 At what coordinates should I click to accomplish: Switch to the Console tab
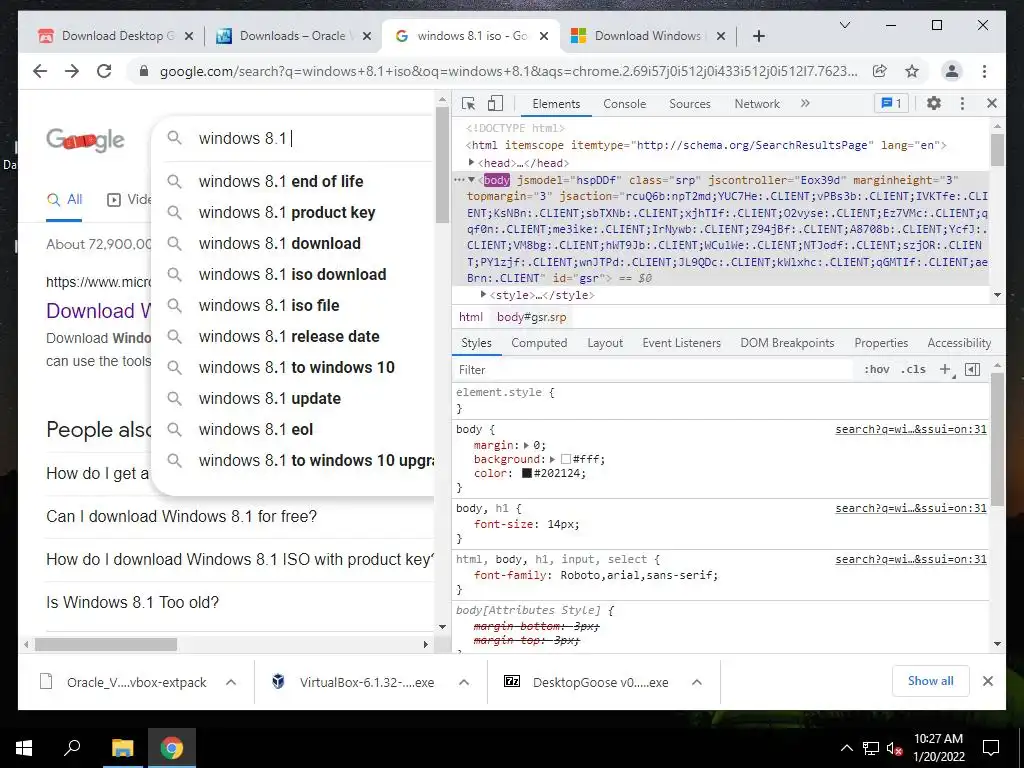[624, 104]
